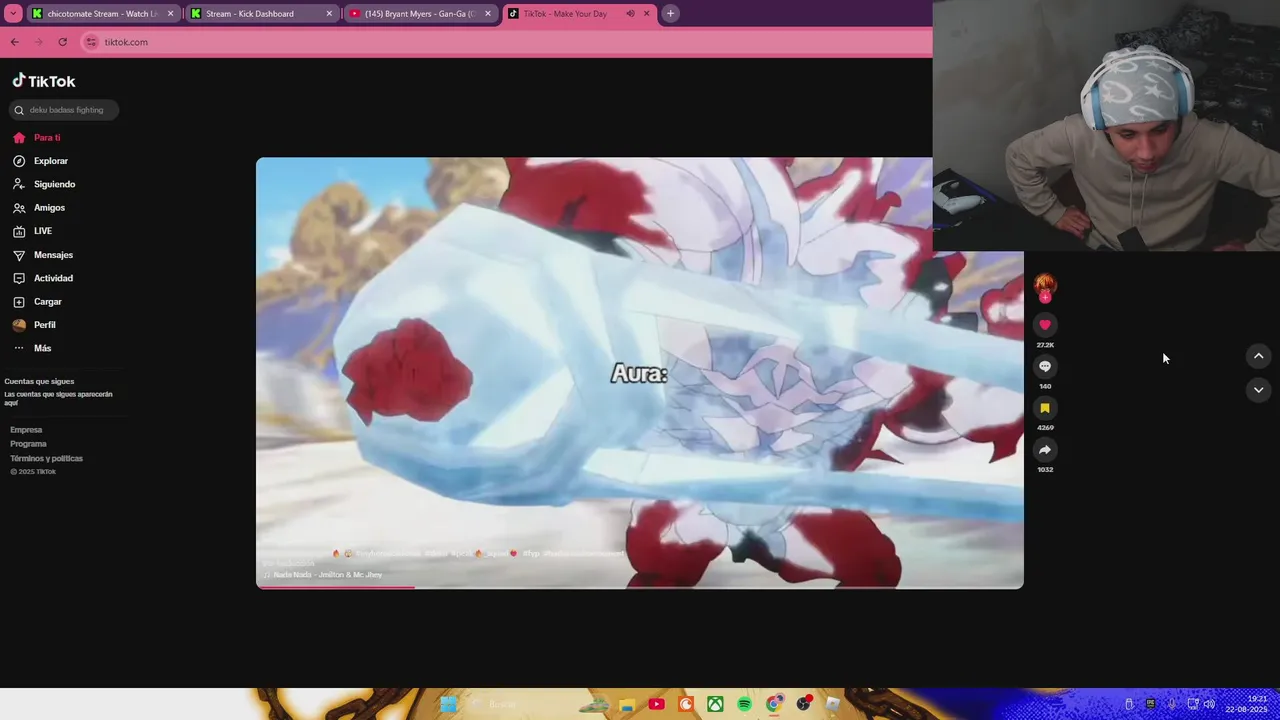This screenshot has width=1280, height=720.
Task: Open the Perfil page
Action: tap(45, 325)
